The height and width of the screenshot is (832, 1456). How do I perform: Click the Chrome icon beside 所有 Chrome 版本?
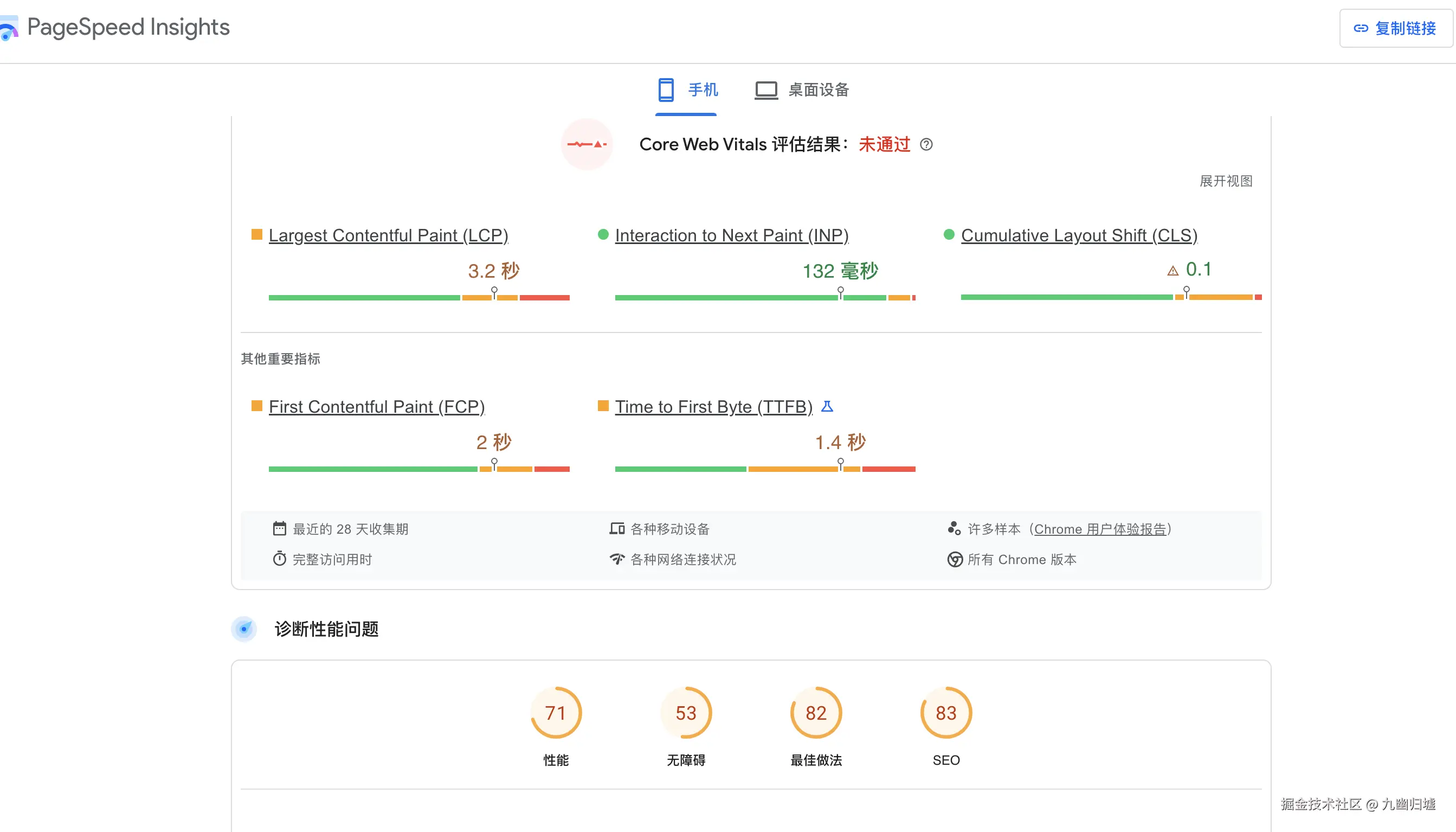click(955, 559)
